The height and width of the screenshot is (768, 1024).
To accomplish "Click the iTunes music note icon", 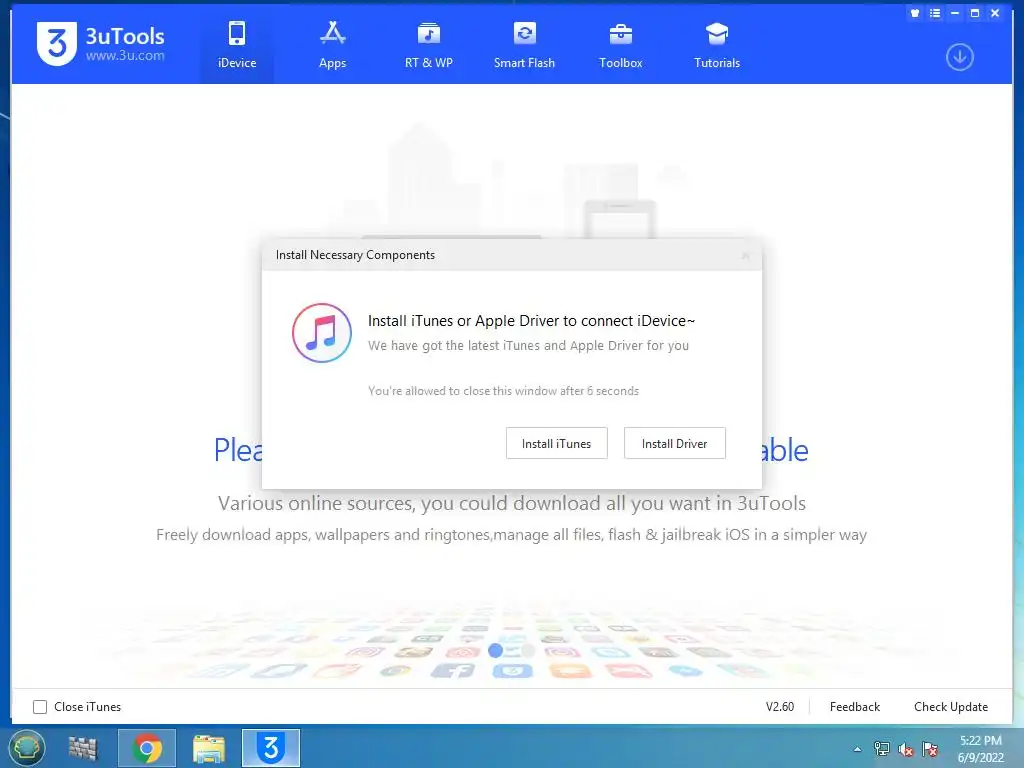I will click(x=321, y=333).
